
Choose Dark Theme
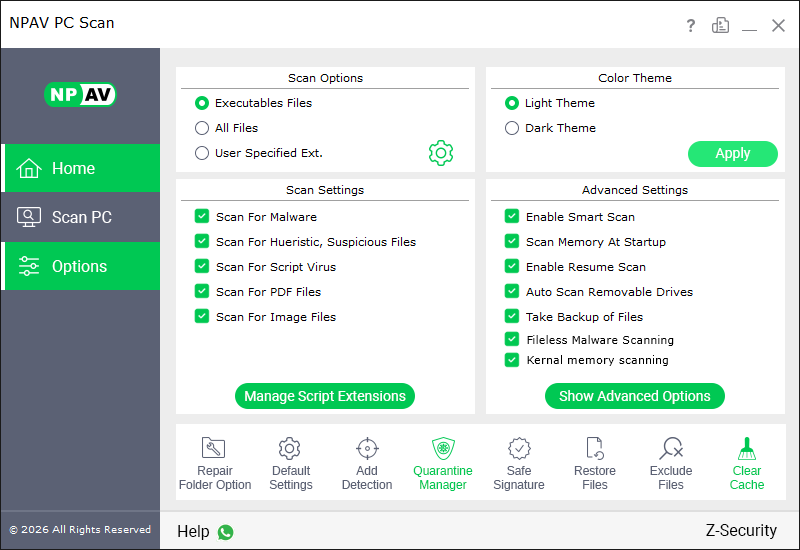pyautogui.click(x=512, y=128)
